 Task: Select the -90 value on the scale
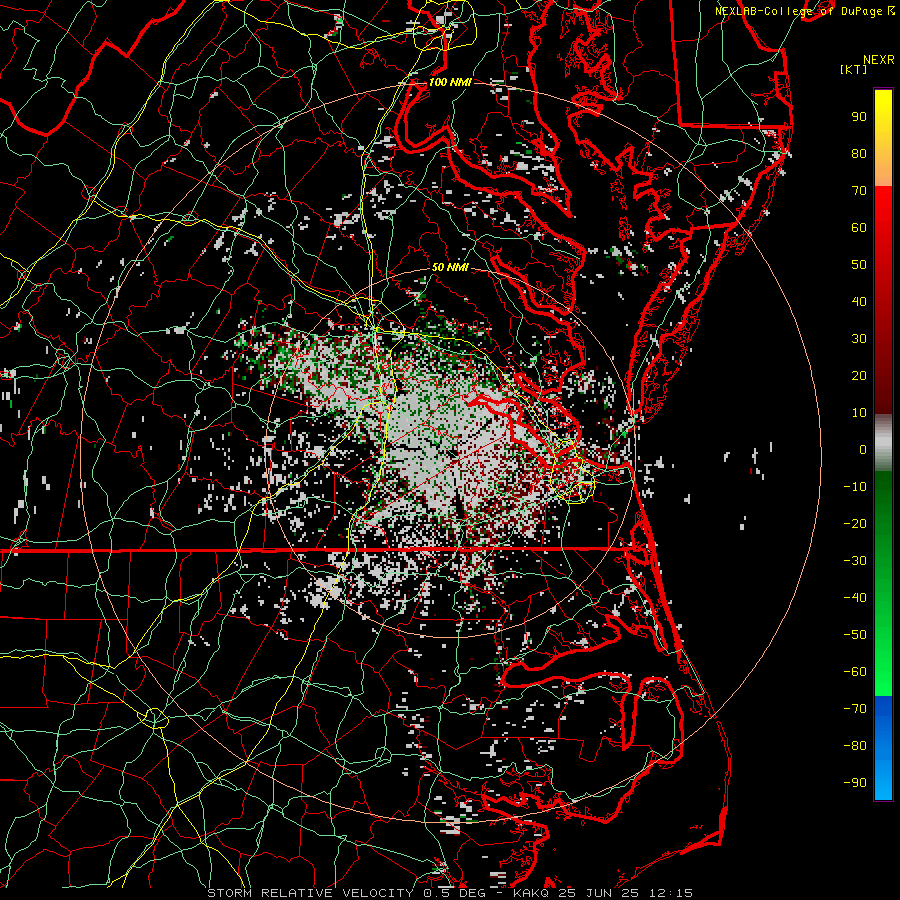(855, 783)
